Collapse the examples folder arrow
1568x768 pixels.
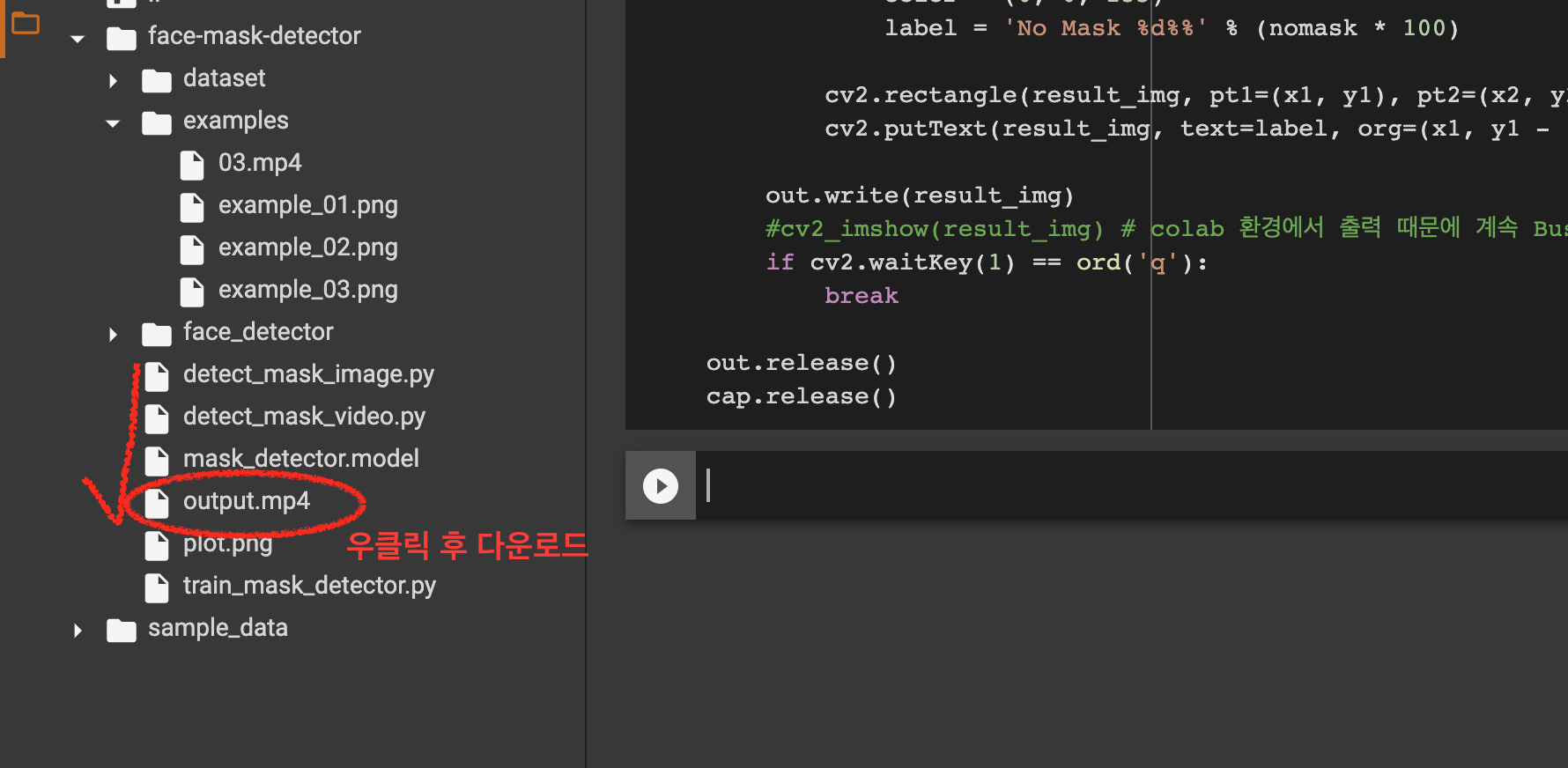pyautogui.click(x=113, y=123)
